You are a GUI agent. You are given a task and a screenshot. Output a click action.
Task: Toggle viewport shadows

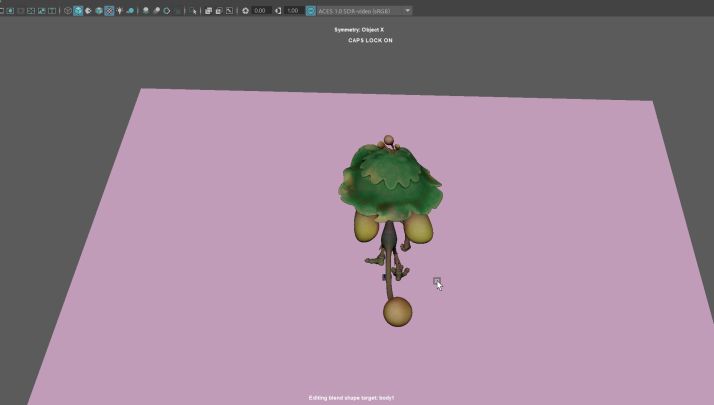pyautogui.click(x=130, y=10)
